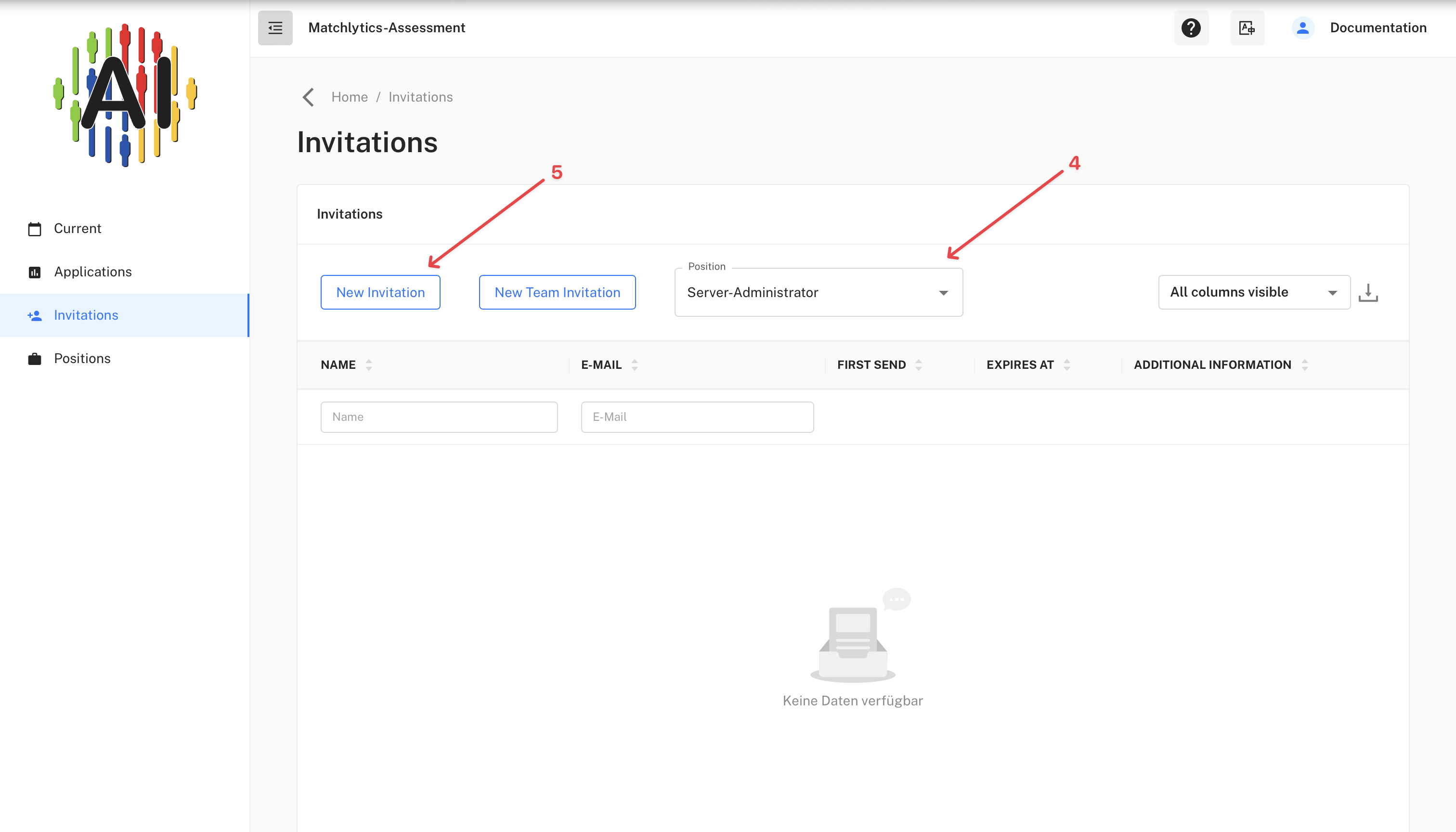The width and height of the screenshot is (1456, 832).
Task: Go to Current in sidebar
Action: pos(125,229)
